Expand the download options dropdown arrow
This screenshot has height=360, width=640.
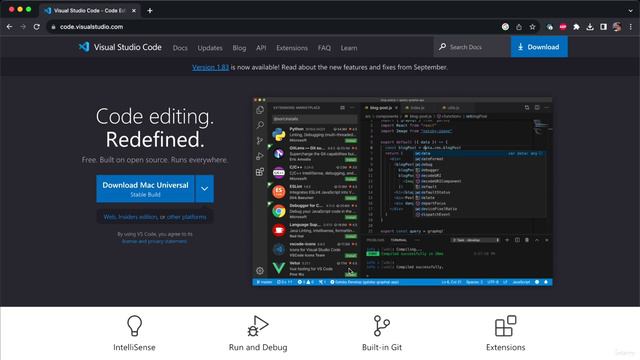(204, 189)
